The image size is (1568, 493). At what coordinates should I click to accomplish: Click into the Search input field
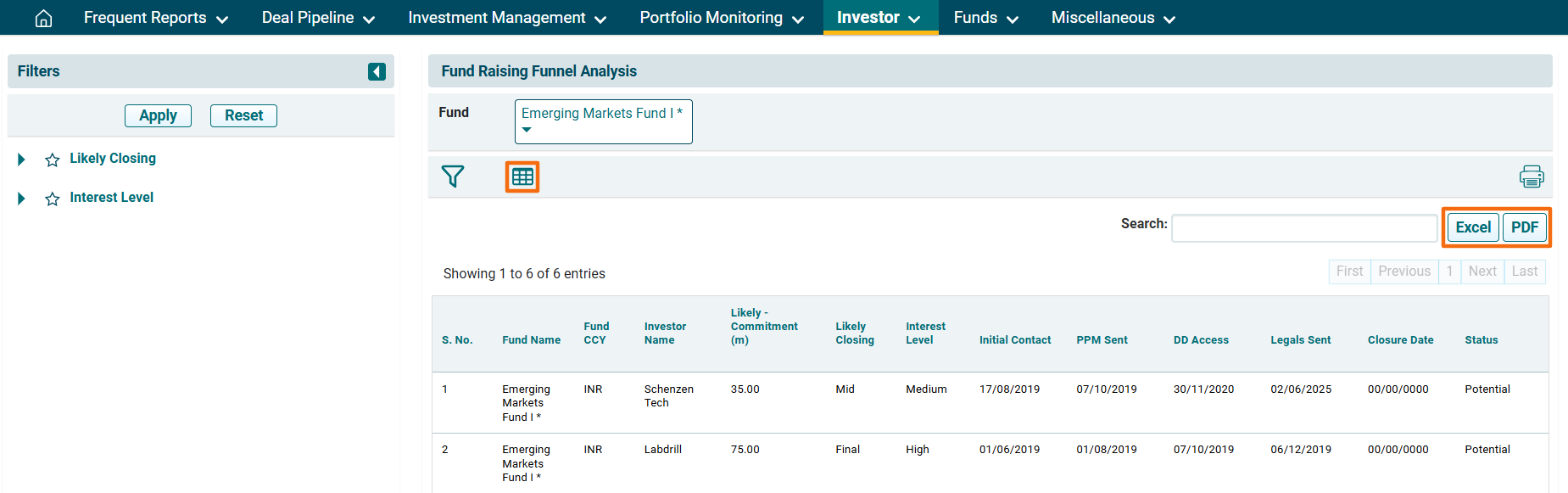[x=1303, y=227]
